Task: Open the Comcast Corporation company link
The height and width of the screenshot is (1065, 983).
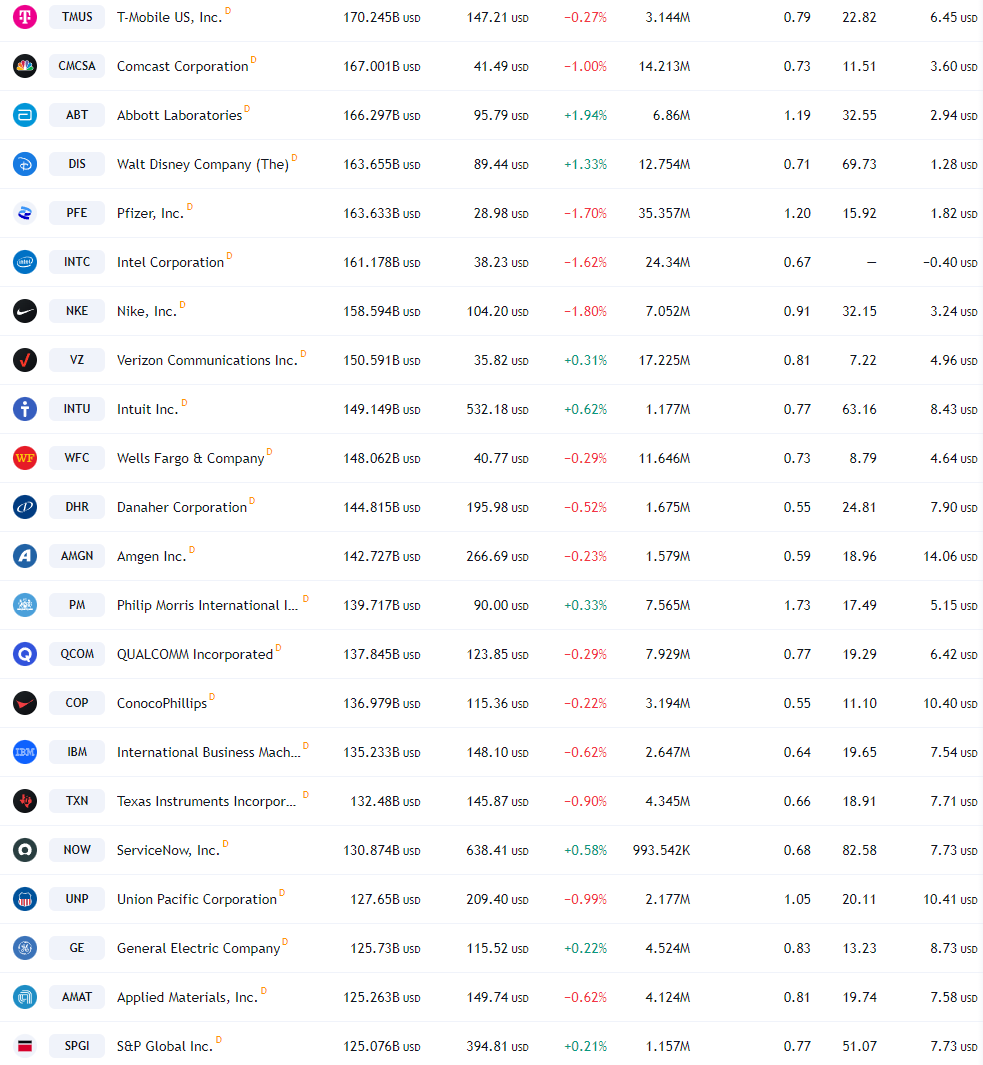Action: 183,67
